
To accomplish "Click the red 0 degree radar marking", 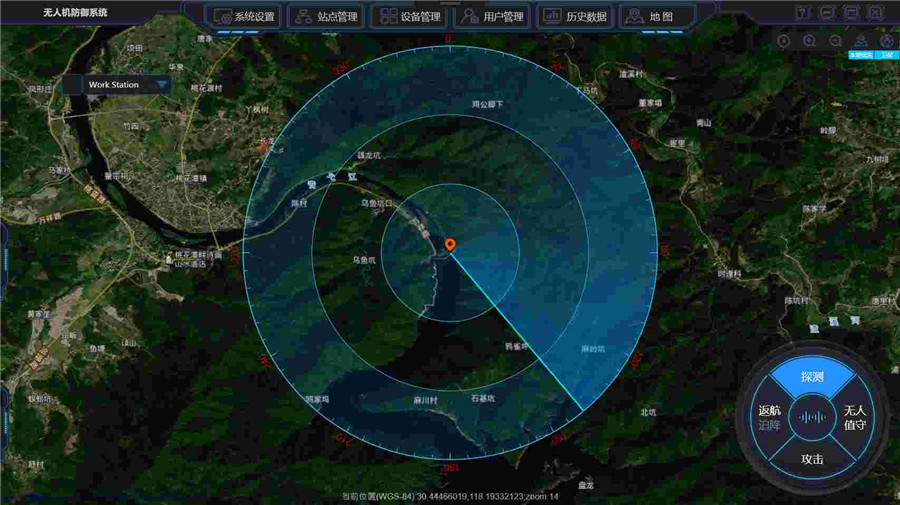I will click(448, 38).
